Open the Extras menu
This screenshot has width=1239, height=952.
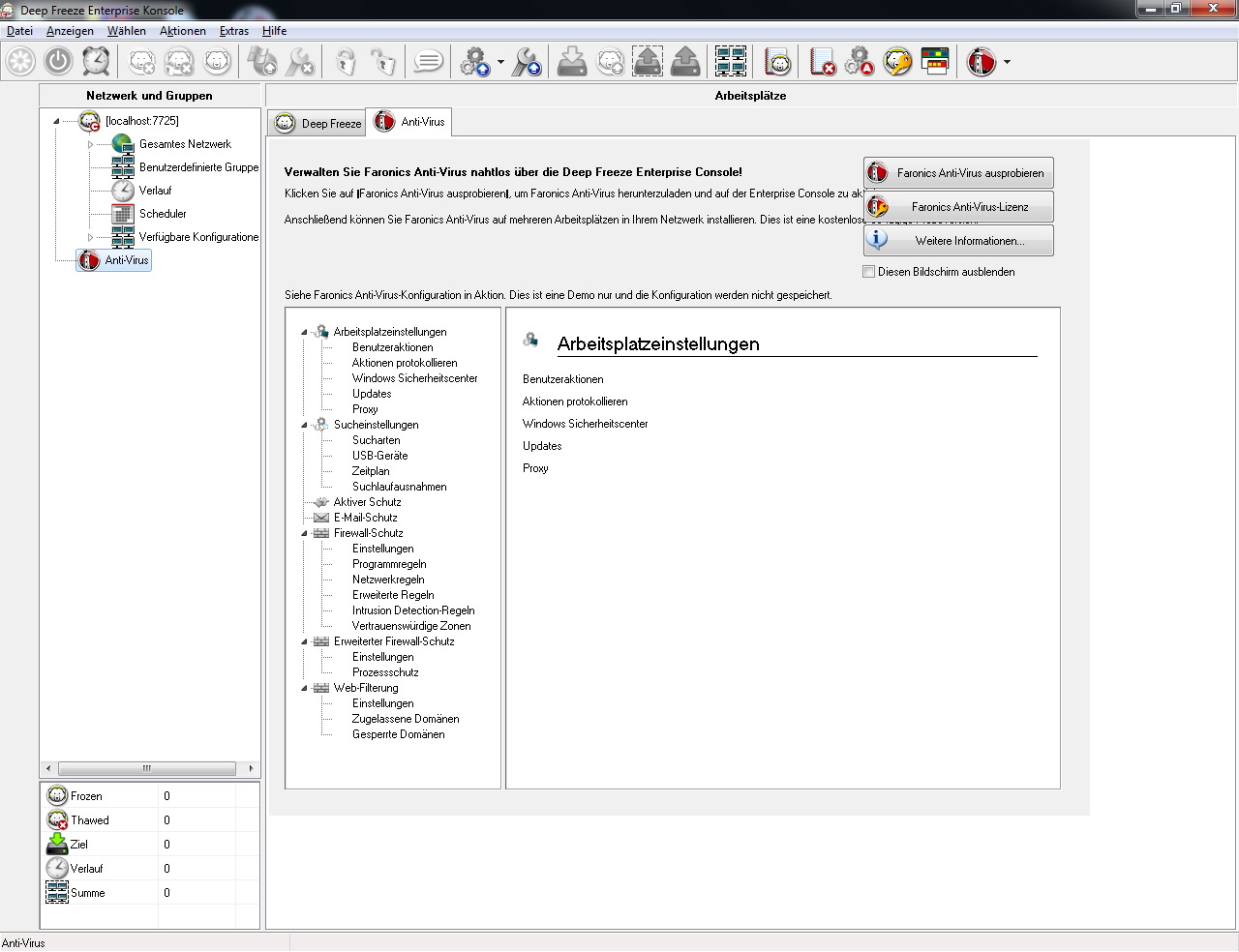234,31
